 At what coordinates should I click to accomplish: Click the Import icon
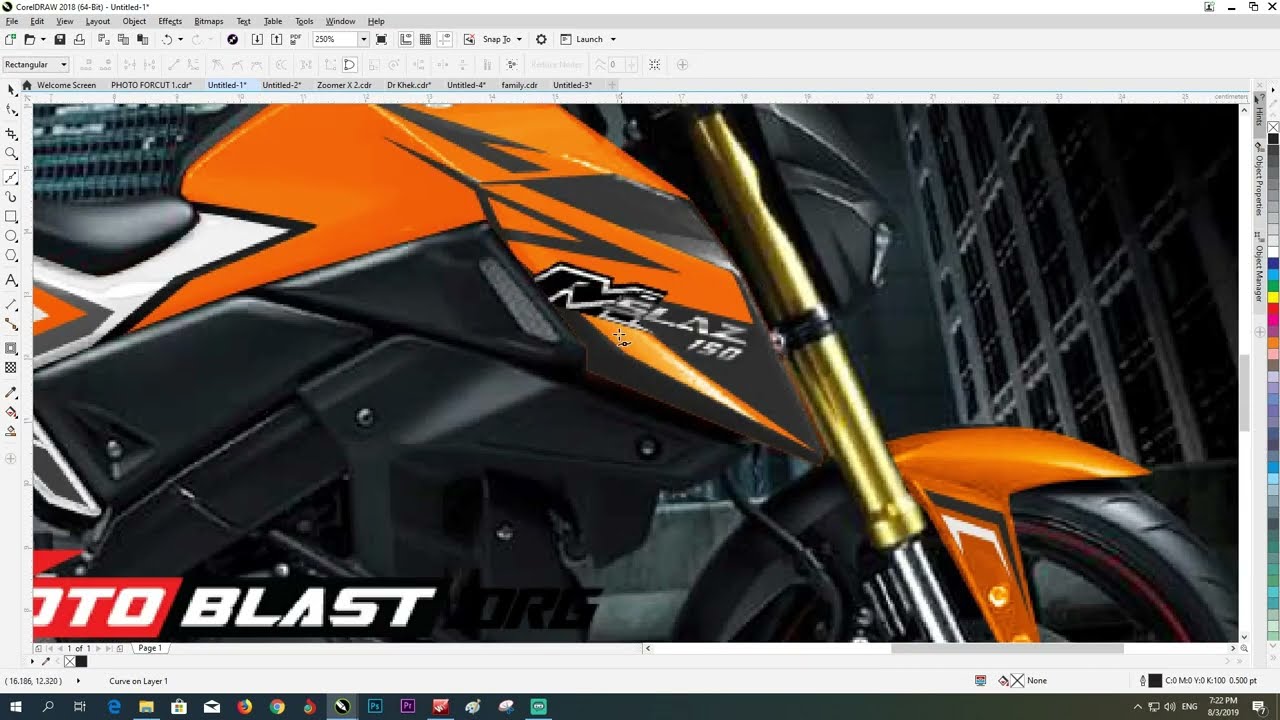[x=257, y=39]
